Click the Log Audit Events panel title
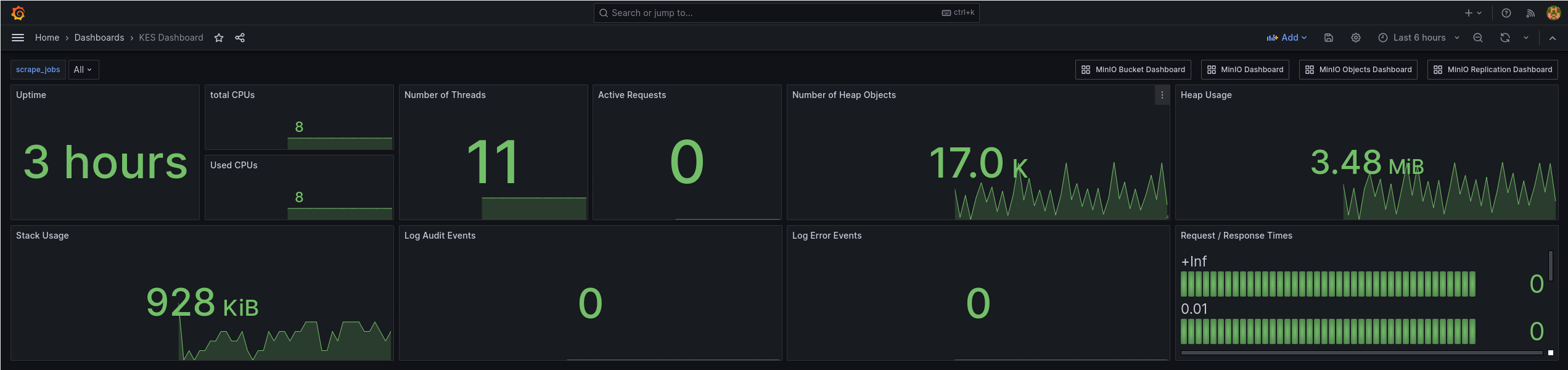Viewport: 1568px width, 370px height. (440, 236)
